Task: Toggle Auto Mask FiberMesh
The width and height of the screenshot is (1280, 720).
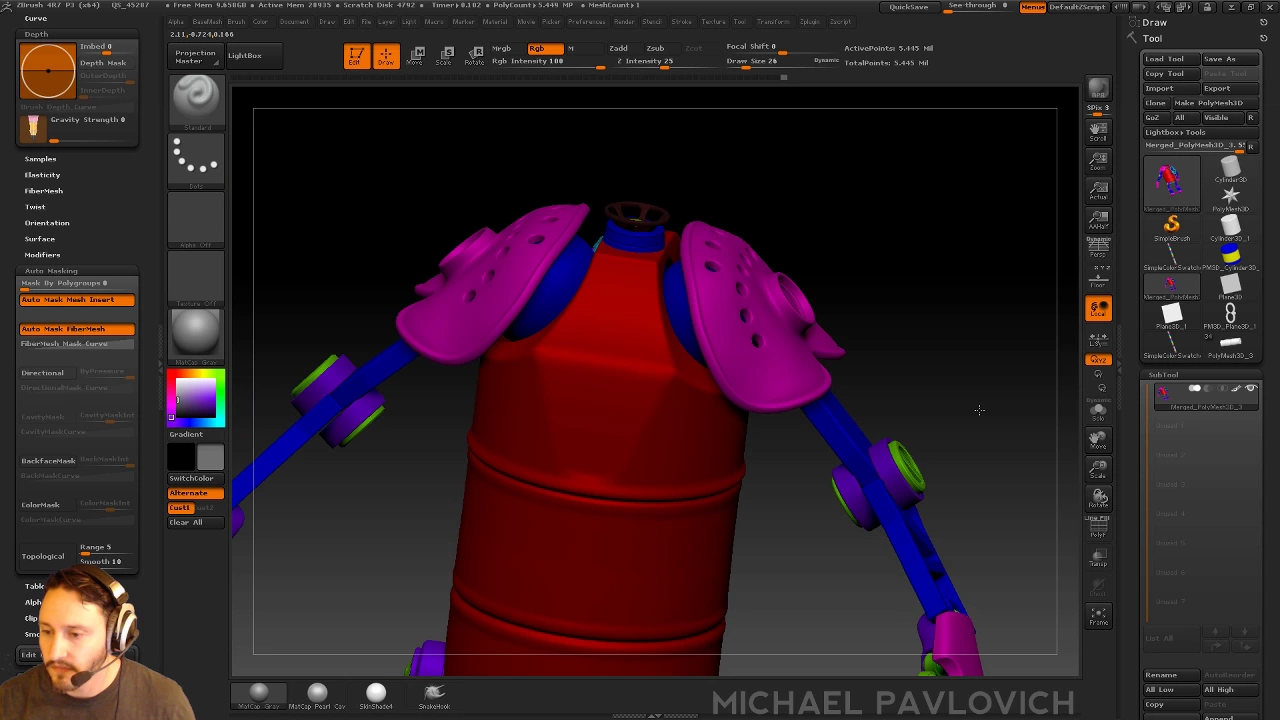Action: tap(77, 329)
